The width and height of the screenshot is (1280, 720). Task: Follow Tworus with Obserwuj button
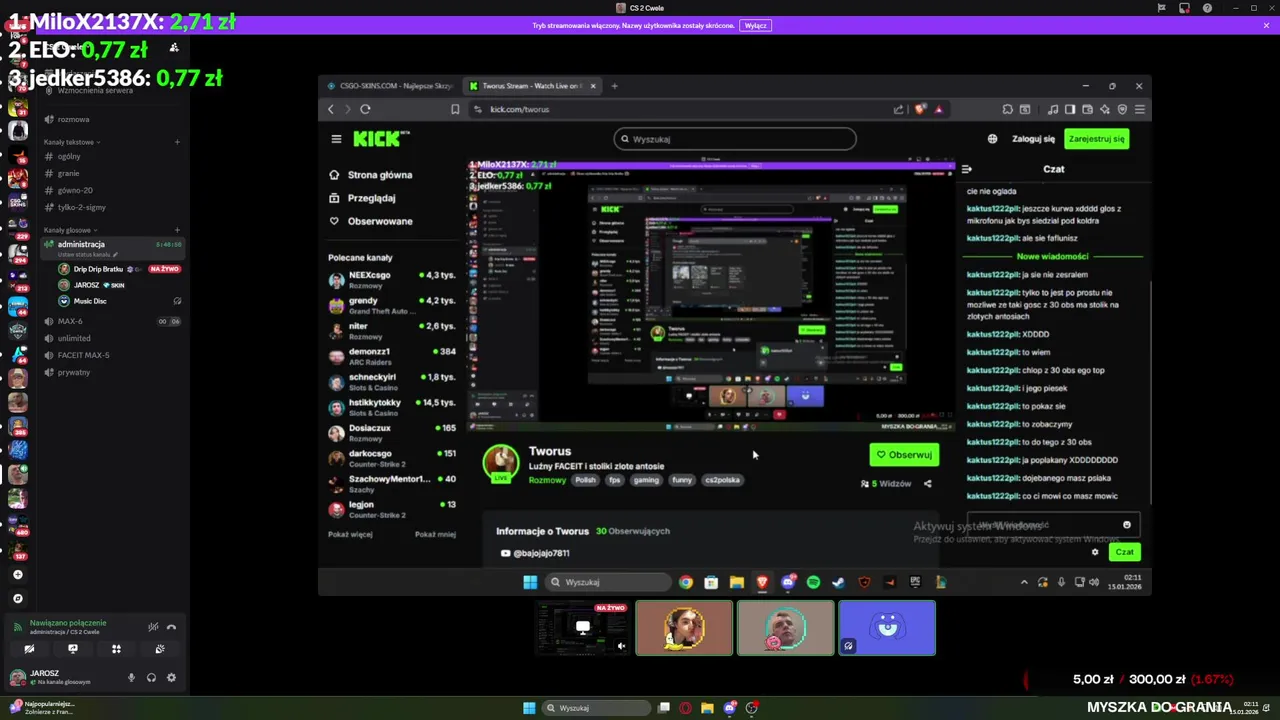904,455
